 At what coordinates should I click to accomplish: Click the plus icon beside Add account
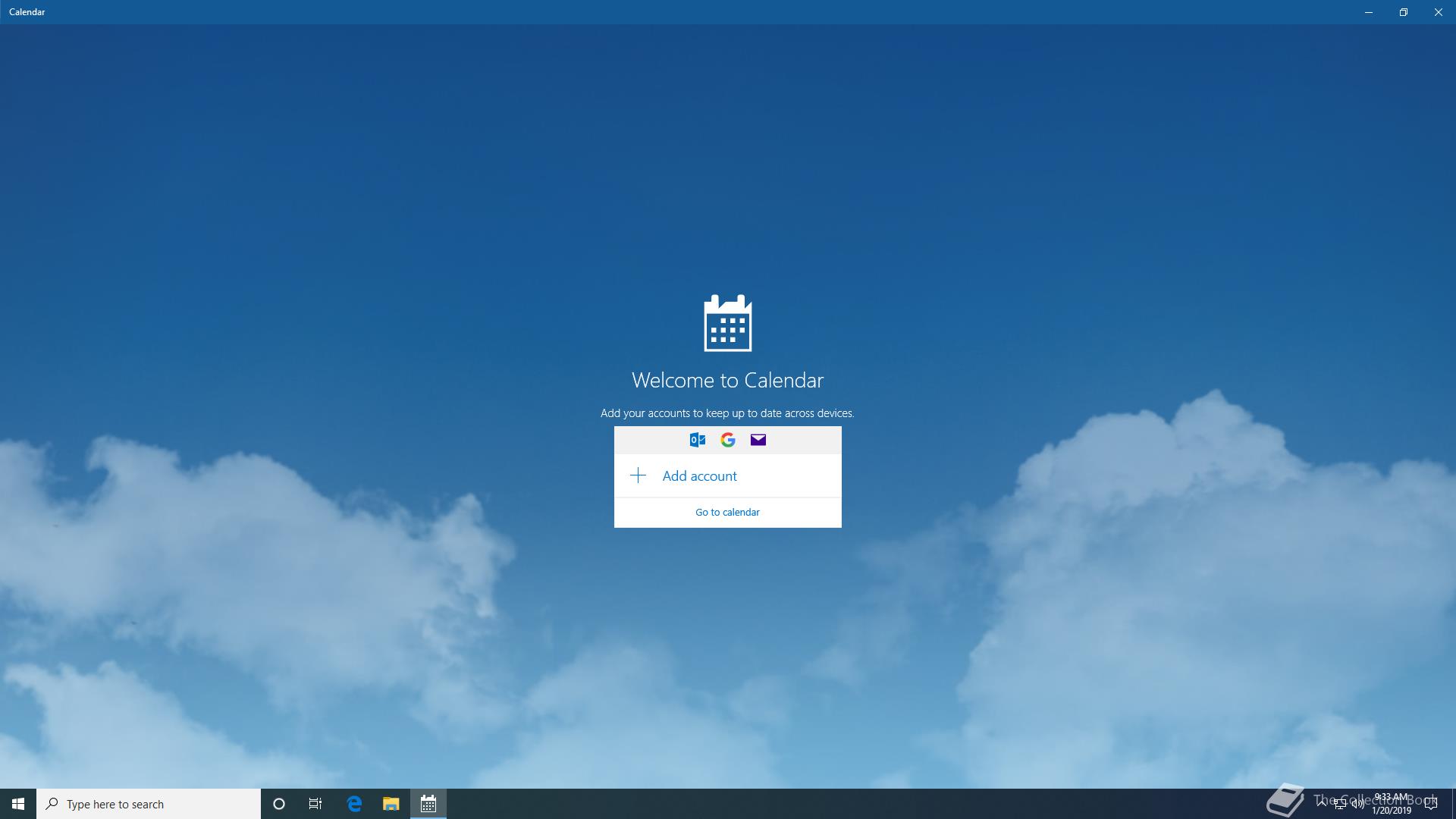pos(638,475)
